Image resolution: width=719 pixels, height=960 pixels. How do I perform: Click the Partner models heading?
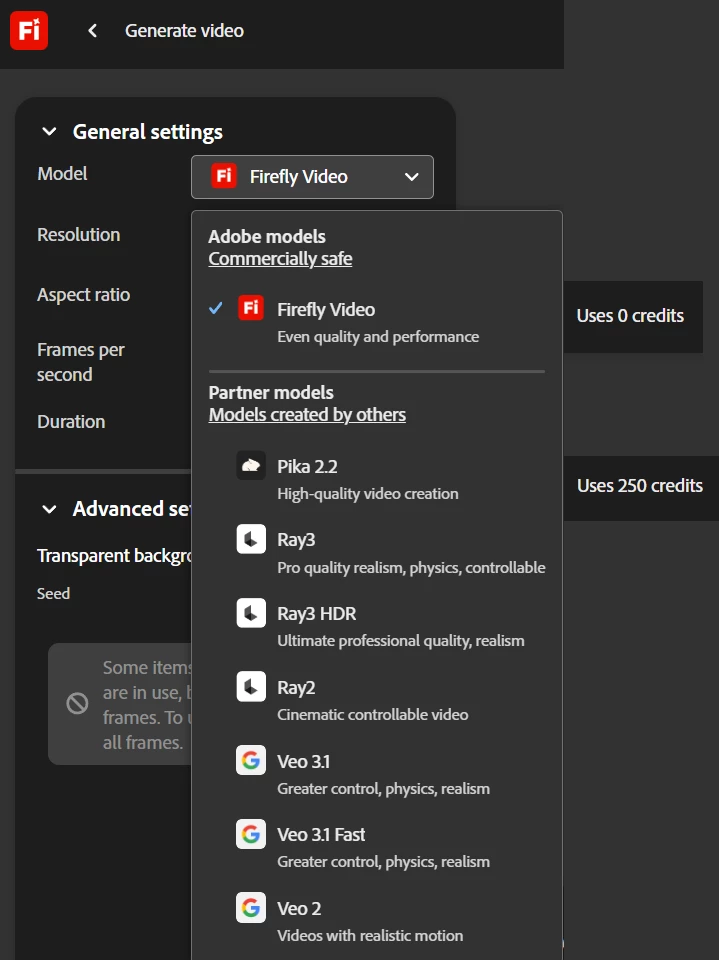tap(271, 392)
